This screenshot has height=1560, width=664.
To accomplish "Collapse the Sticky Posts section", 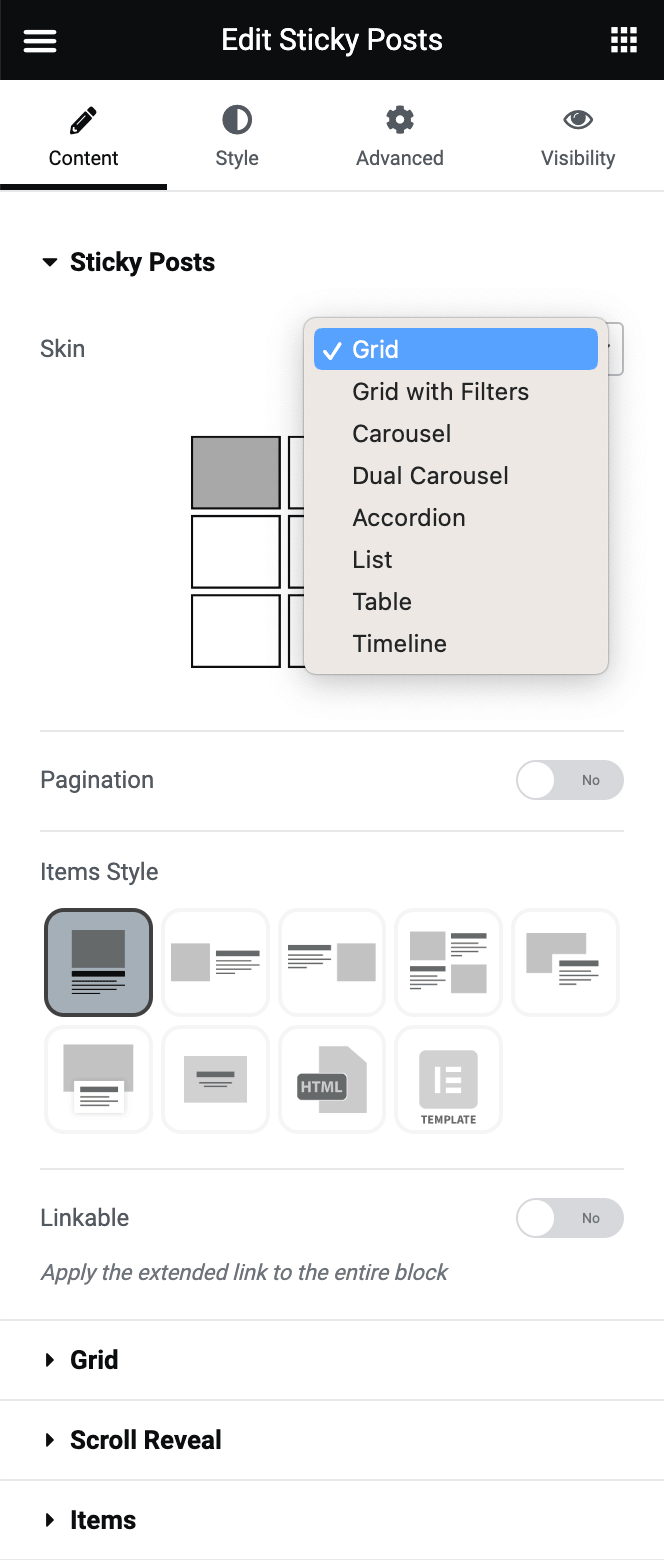I will (141, 262).
